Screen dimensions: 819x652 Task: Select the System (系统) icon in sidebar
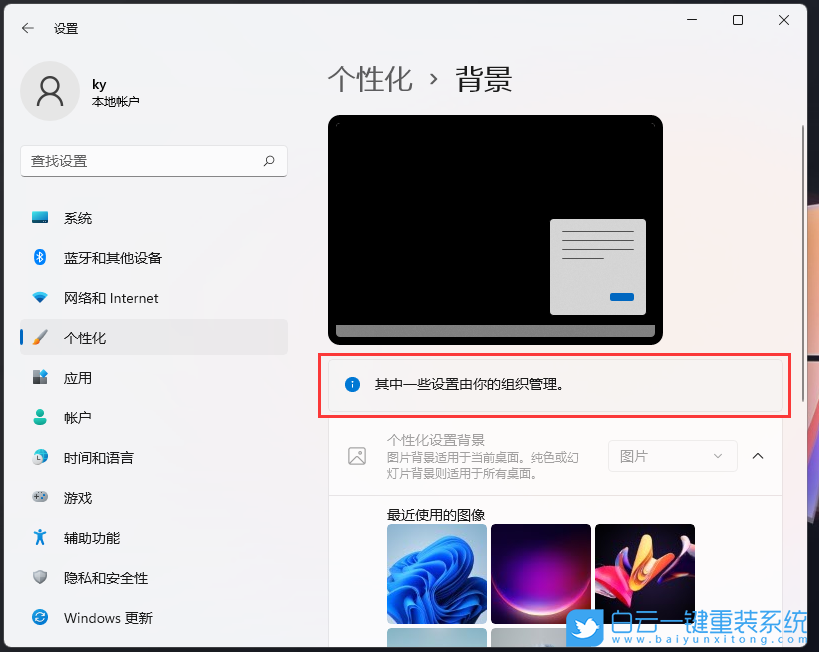click(40, 217)
